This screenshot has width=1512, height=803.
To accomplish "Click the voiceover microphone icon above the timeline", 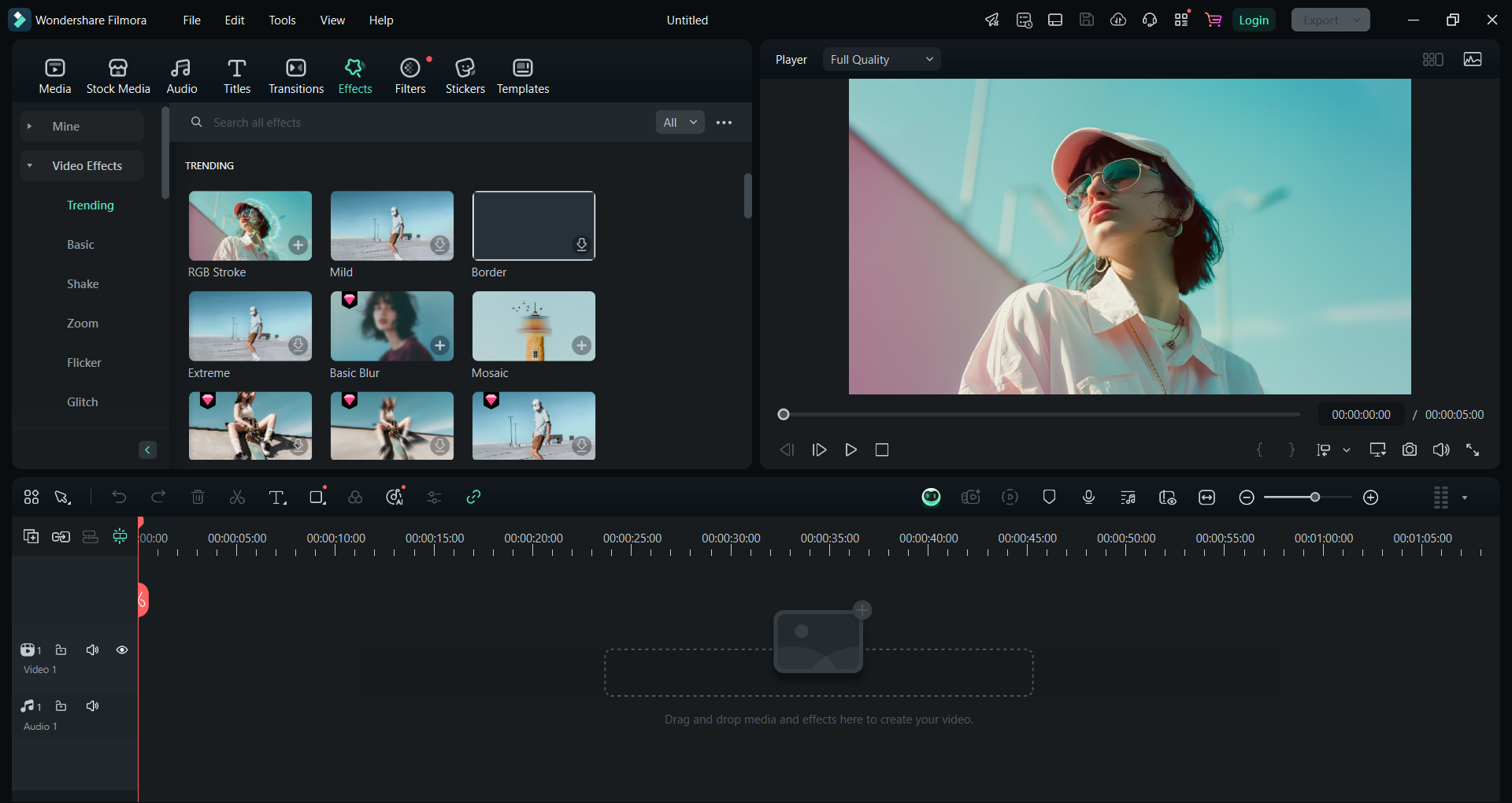I will click(1088, 497).
